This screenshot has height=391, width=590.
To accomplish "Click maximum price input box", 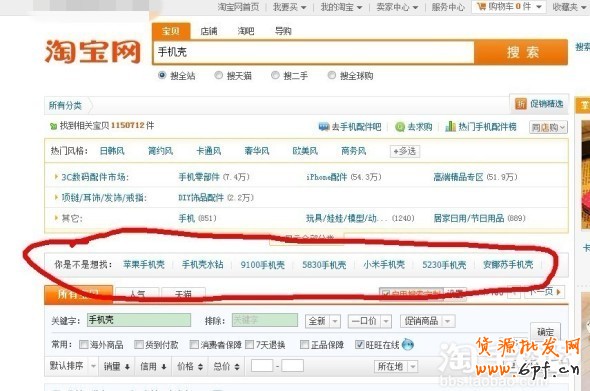I will 292,366.
